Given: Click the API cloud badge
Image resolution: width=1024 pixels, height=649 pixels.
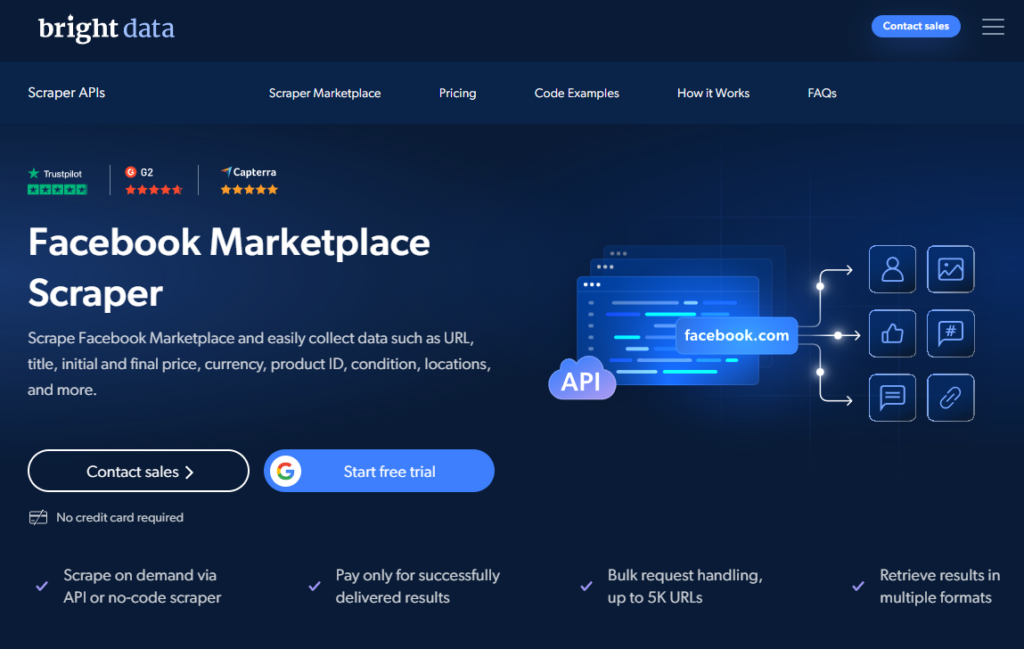Looking at the screenshot, I should point(582,379).
